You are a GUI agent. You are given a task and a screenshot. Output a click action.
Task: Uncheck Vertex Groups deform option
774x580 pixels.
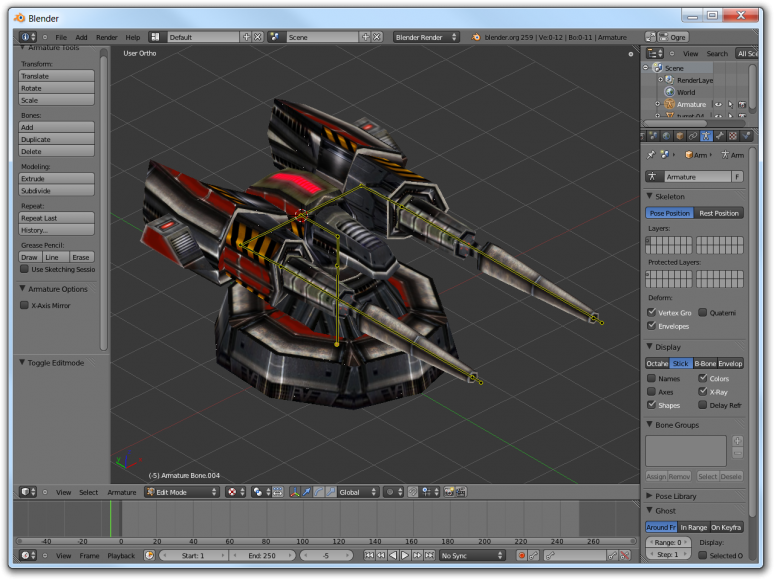click(652, 312)
